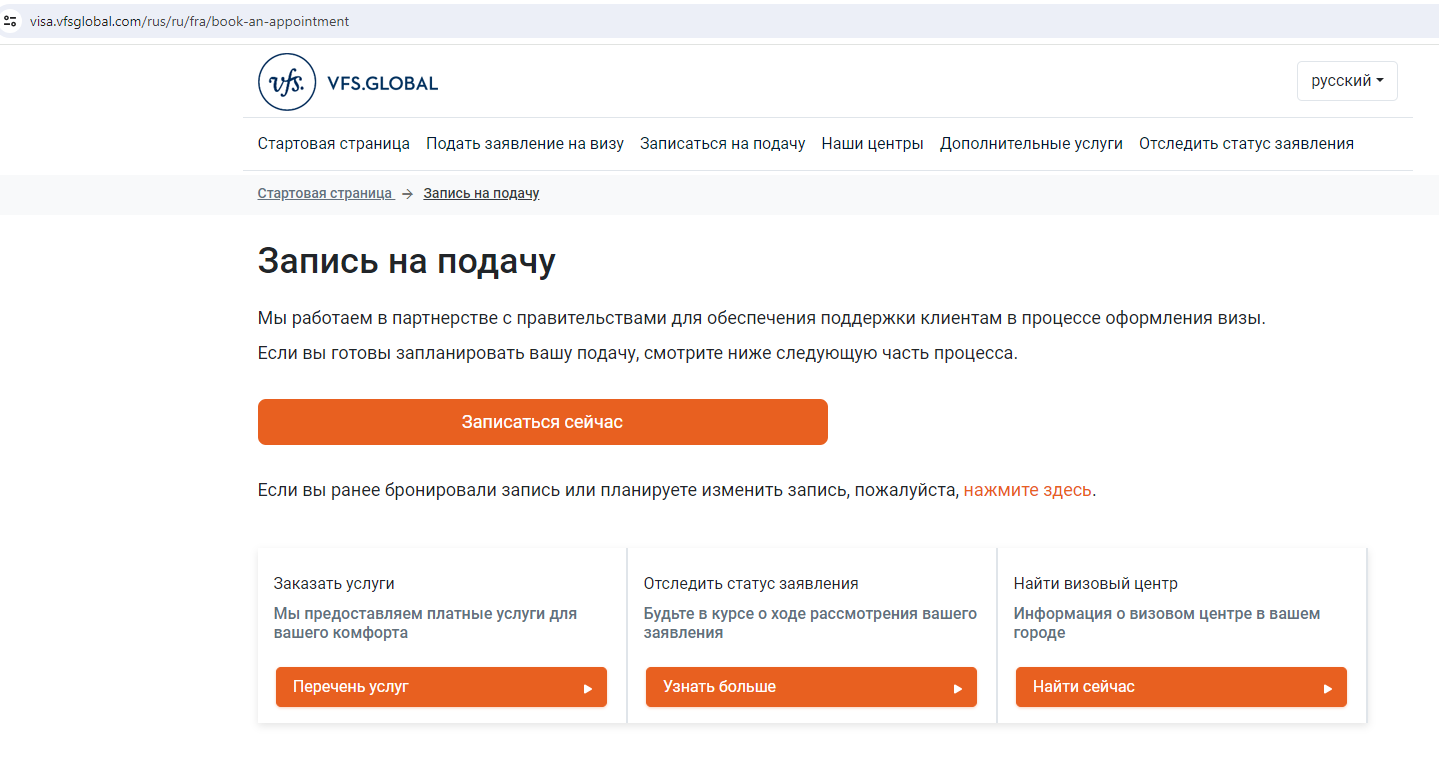Choose Отследить статус заявления in the top navigation

(1246, 143)
